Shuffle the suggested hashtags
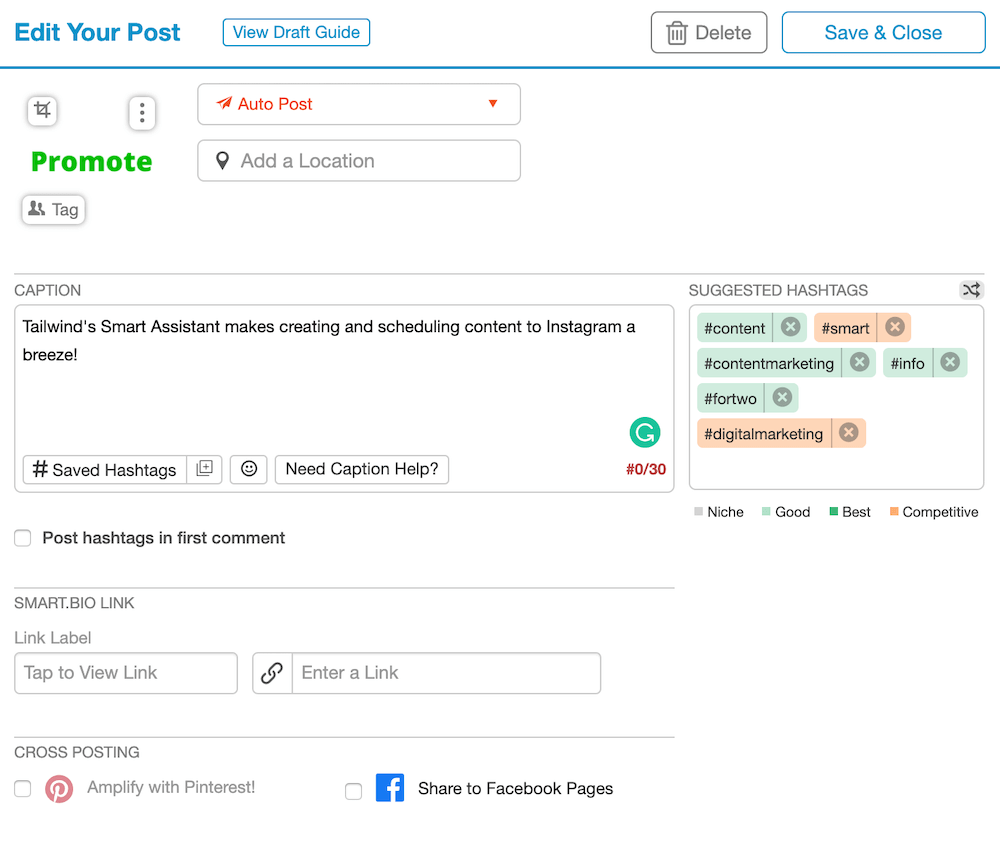This screenshot has width=1000, height=845. 971,290
